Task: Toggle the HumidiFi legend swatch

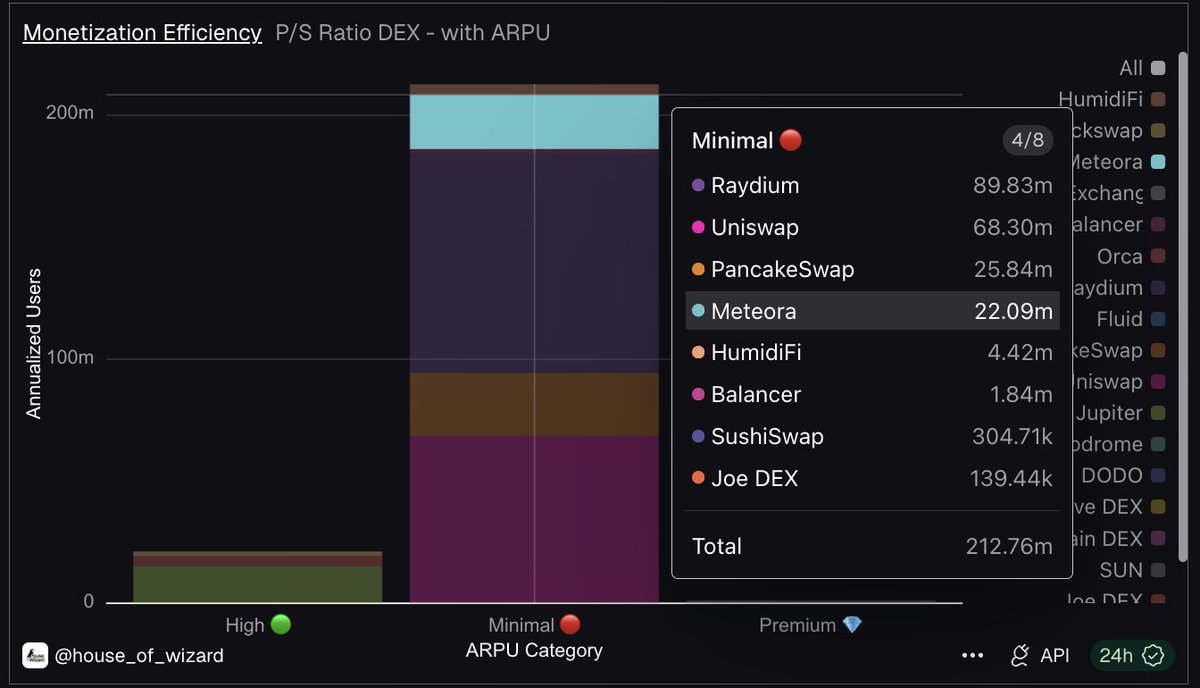Action: [x=1158, y=99]
